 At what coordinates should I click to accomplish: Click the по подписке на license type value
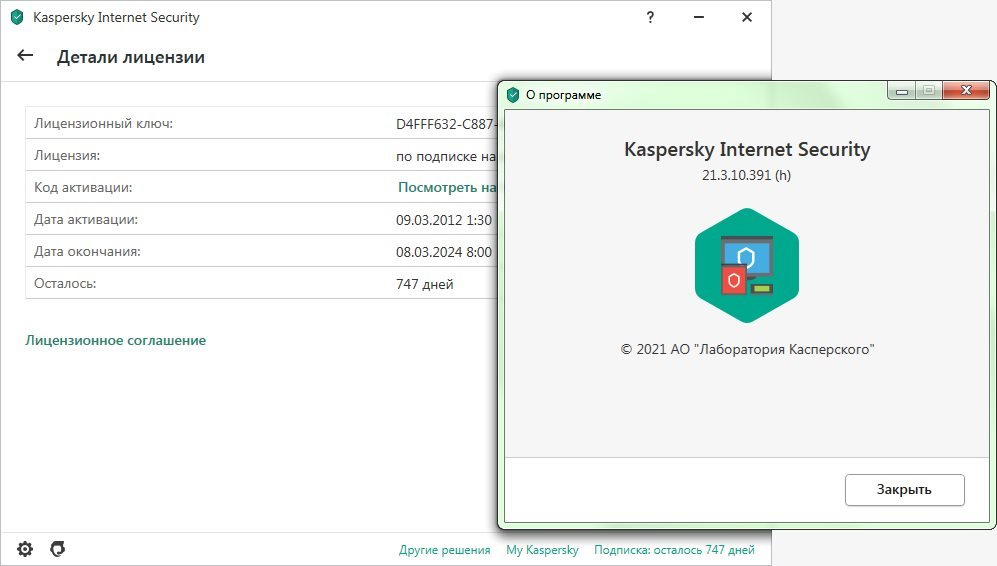click(x=446, y=156)
